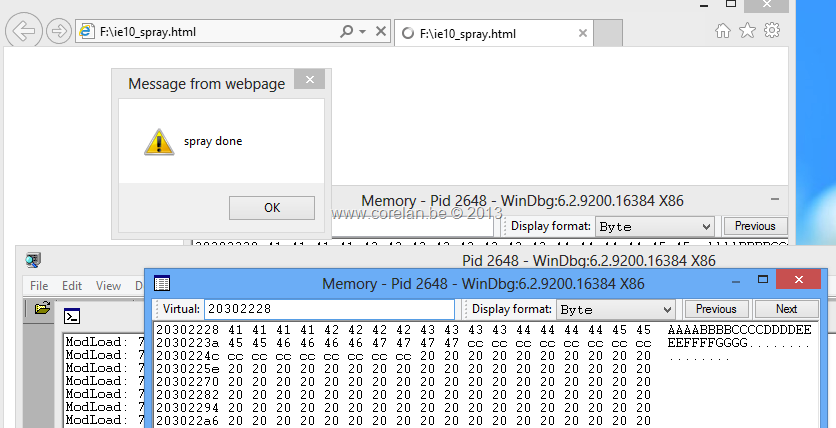Expand the address bar autocomplete dropdown arrow

click(362, 32)
